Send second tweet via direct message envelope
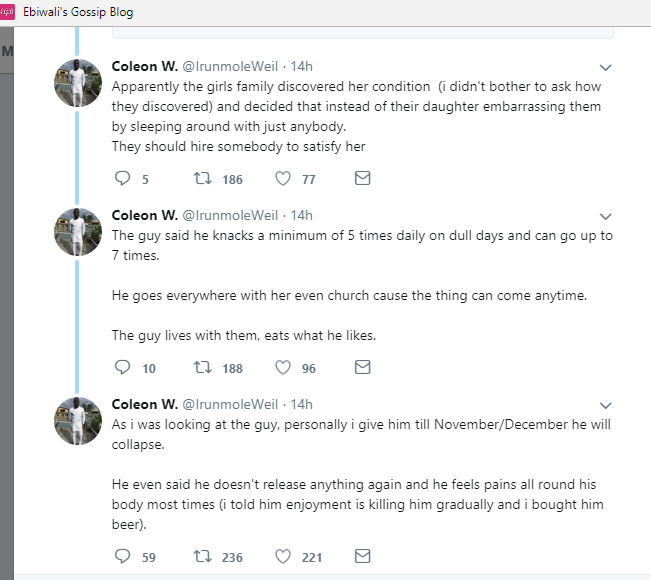651x580 pixels. point(363,368)
